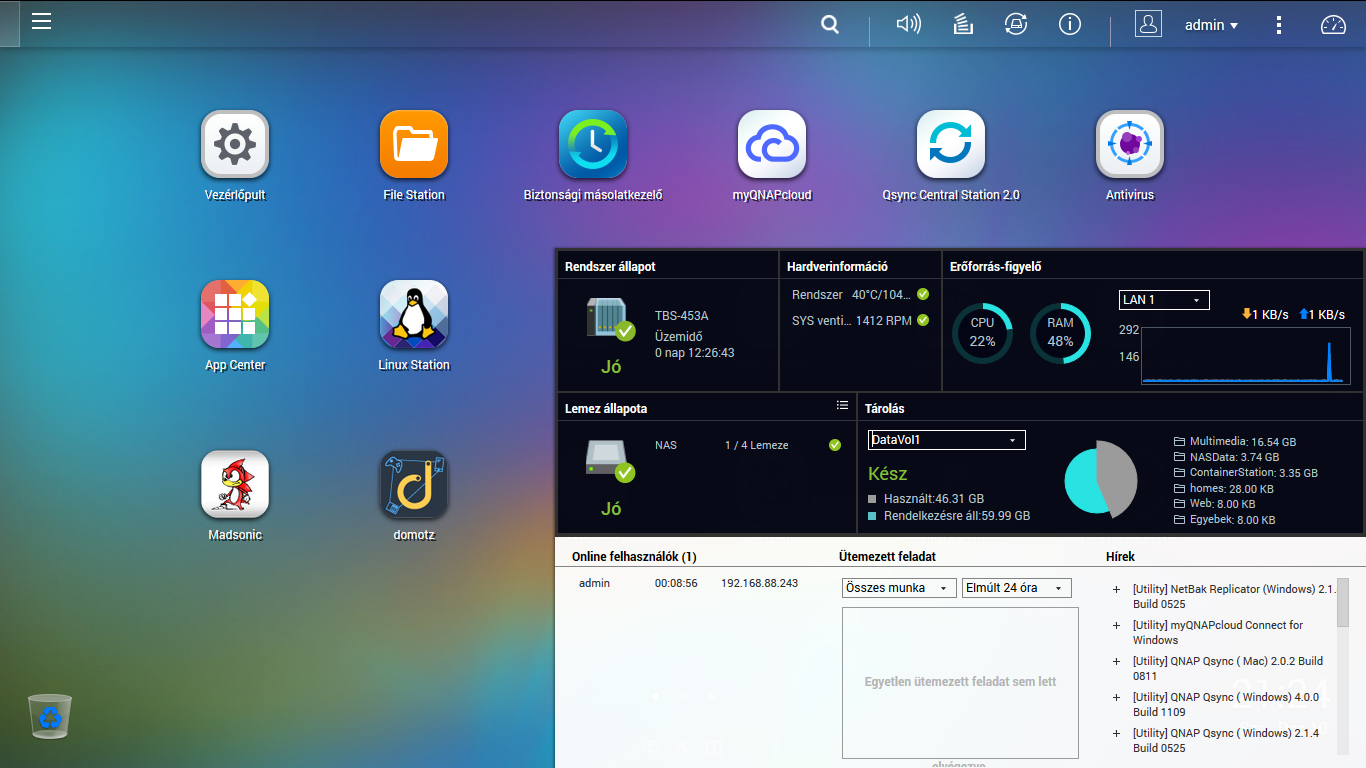Expand the NetBak Replicator news entry
This screenshot has height=768, width=1366.
click(x=1117, y=590)
